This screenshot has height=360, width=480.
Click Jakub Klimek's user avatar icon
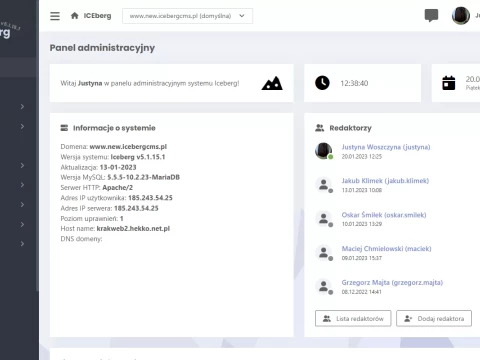pos(323,184)
